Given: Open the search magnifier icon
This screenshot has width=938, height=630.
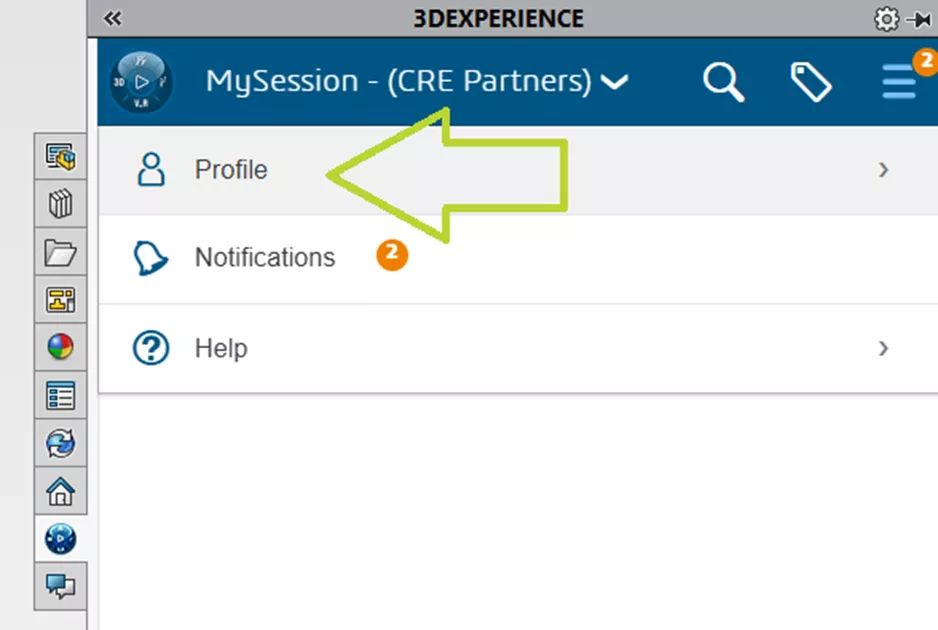Looking at the screenshot, I should 723,82.
